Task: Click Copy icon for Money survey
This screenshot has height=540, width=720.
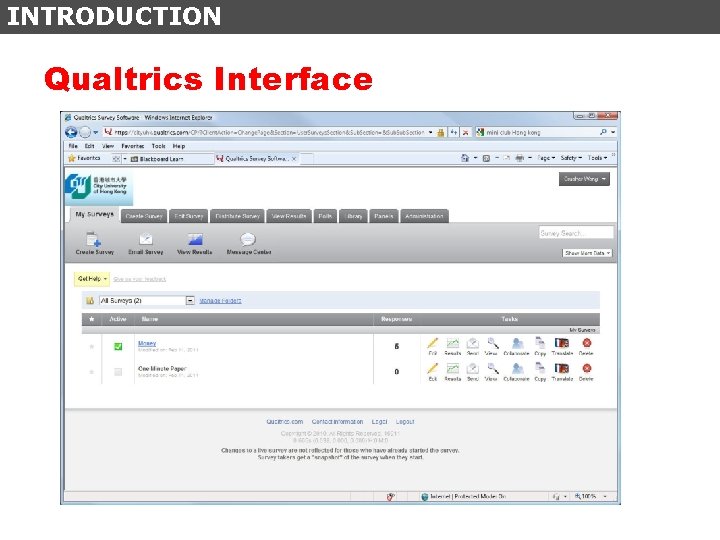Action: [540, 343]
